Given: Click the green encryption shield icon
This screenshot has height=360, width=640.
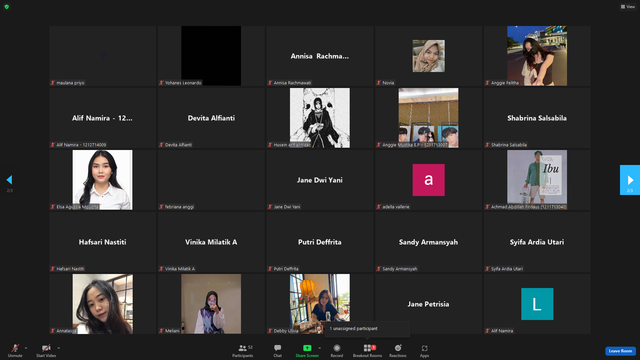Looking at the screenshot, I should (x=7, y=7).
